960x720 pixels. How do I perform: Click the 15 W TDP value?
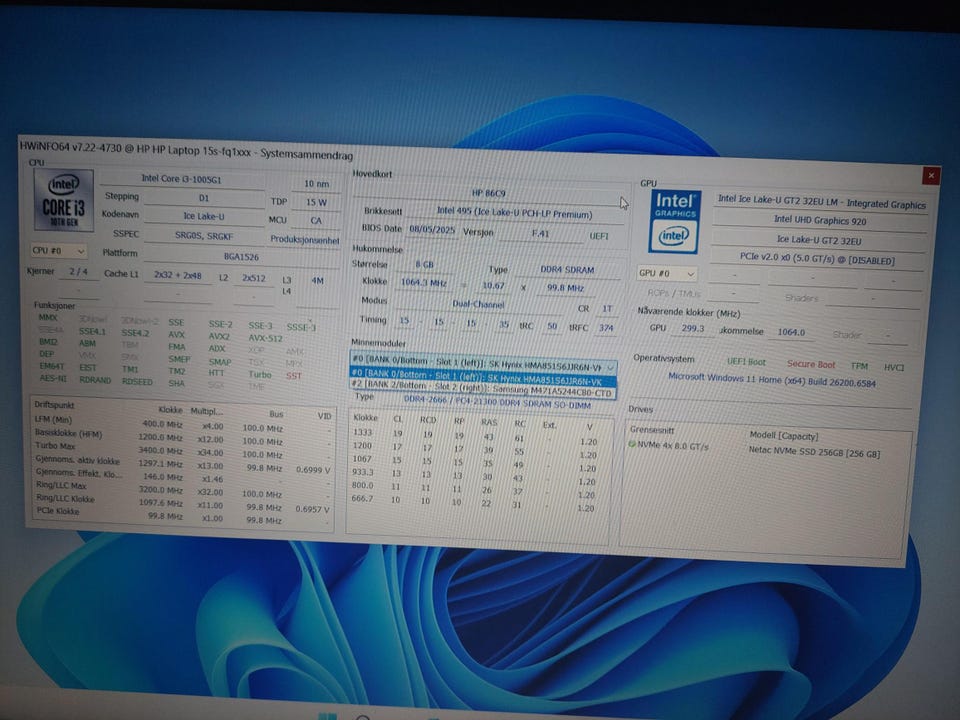[317, 202]
